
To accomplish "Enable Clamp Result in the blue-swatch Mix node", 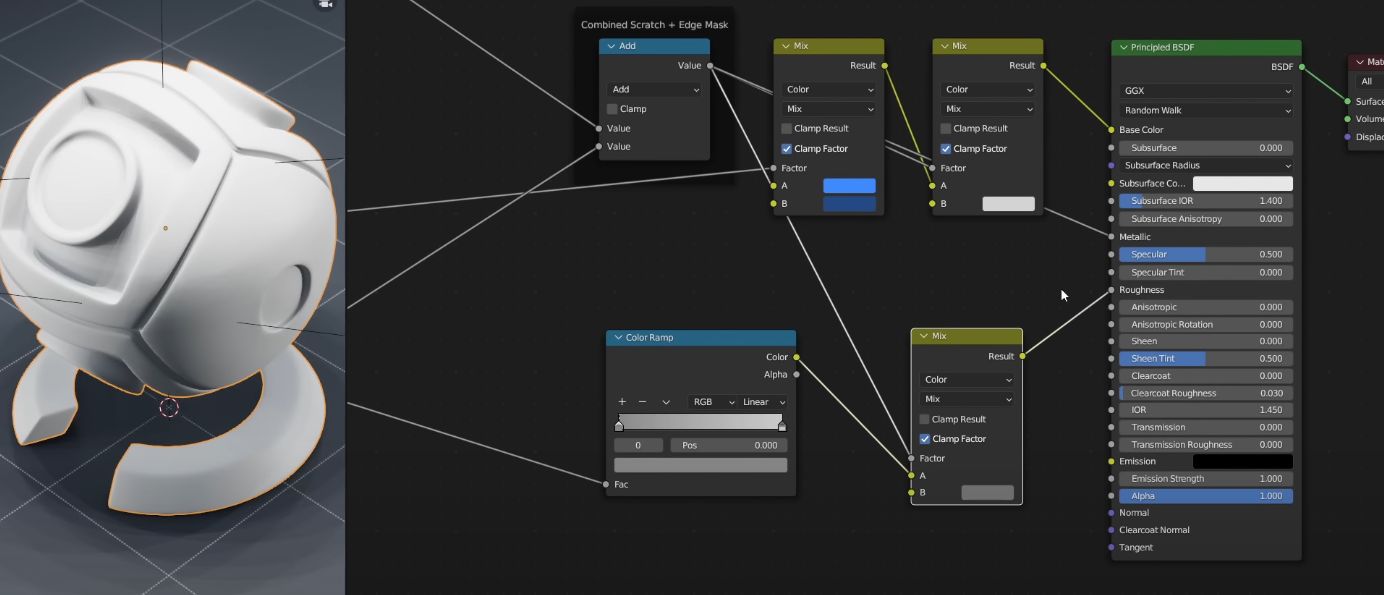I will point(786,128).
